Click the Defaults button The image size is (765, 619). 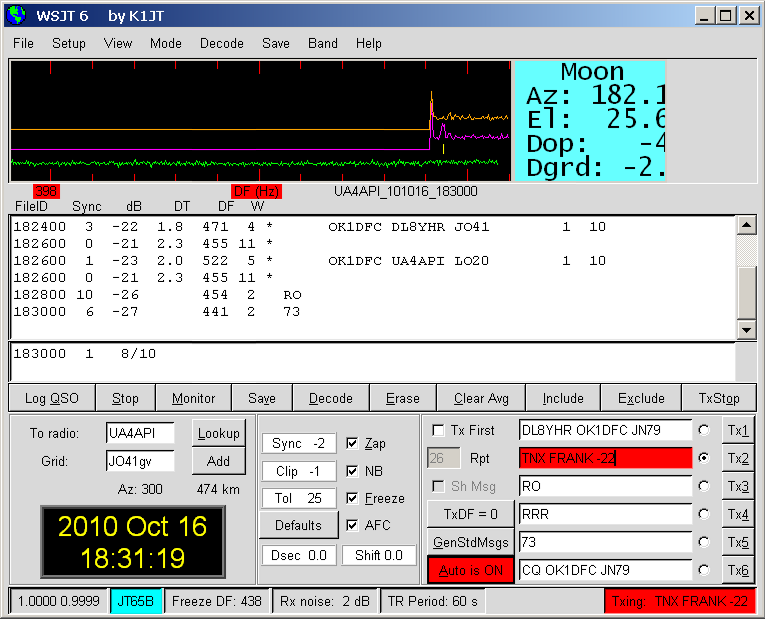click(x=298, y=525)
